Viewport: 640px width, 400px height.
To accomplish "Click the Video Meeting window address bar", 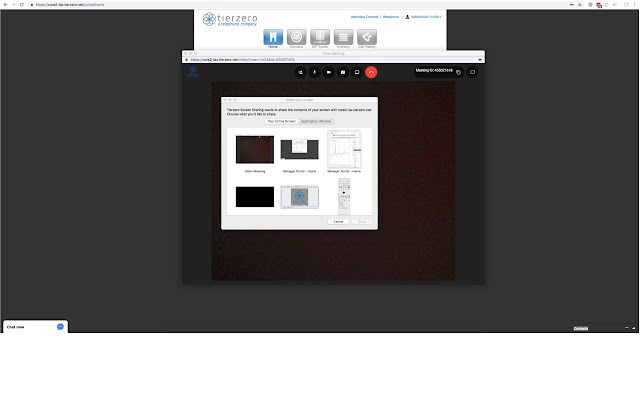I will point(331,60).
